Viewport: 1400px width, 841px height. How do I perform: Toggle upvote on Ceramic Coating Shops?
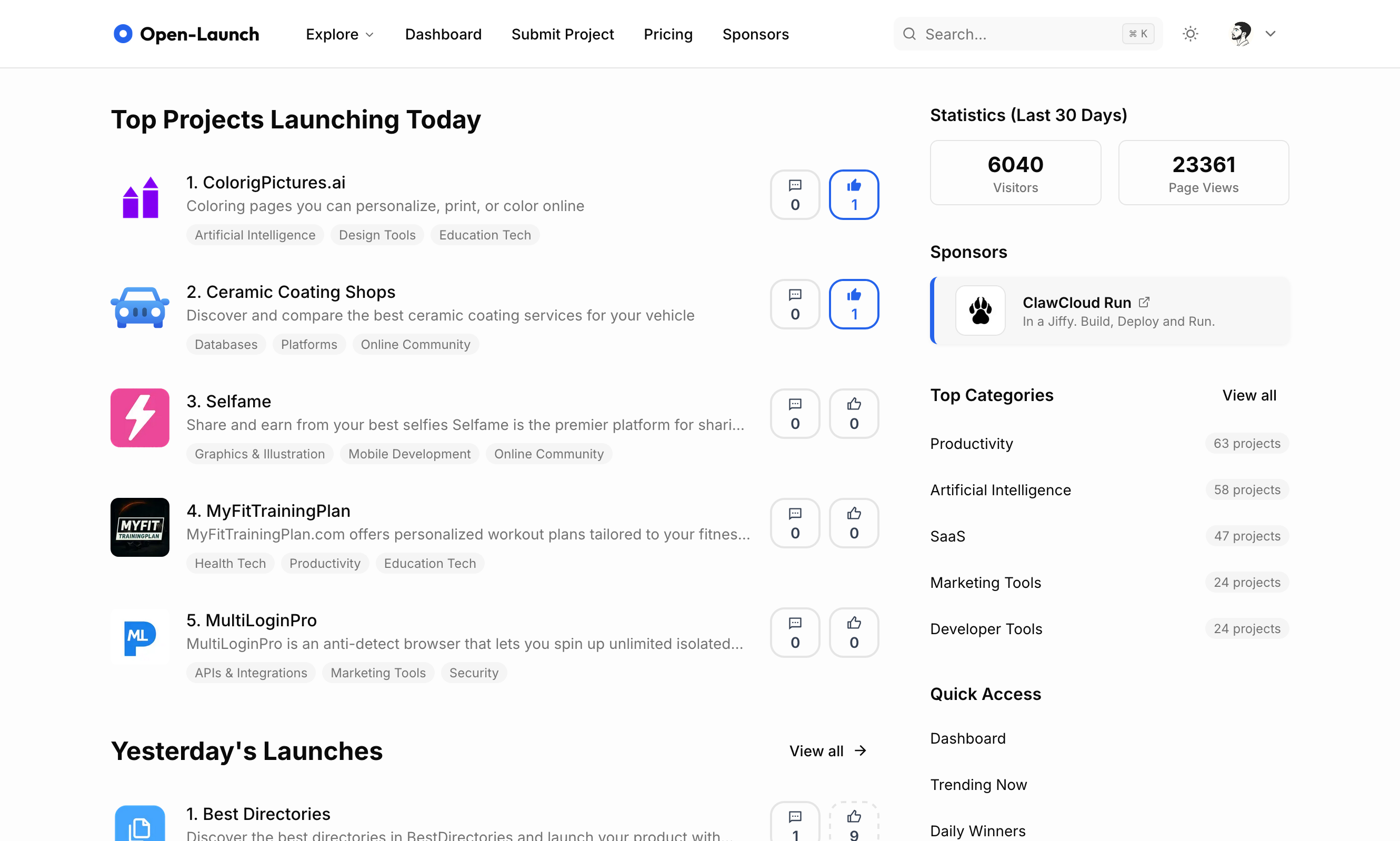(854, 304)
